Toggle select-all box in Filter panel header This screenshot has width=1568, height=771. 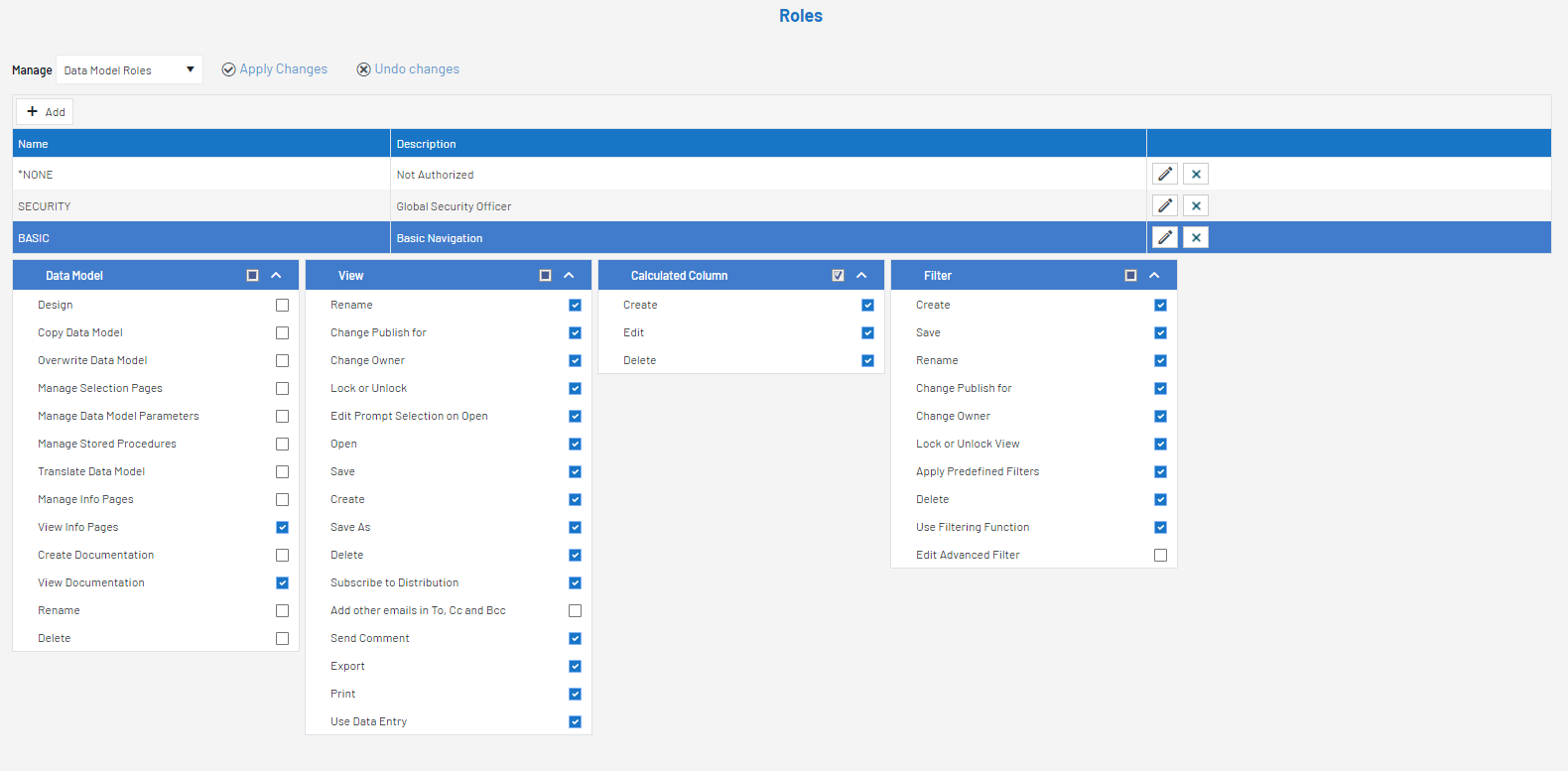(1130, 276)
